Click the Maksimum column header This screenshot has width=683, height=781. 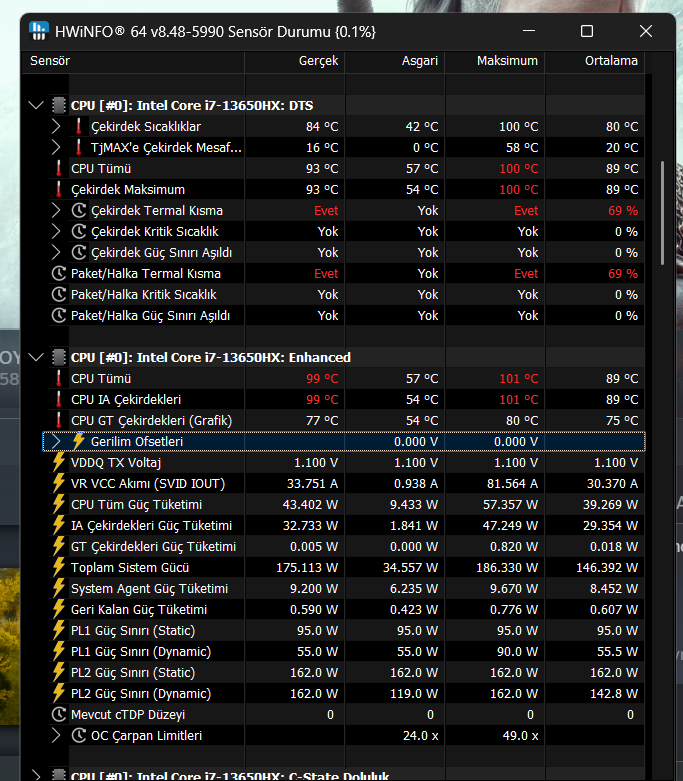[x=495, y=61]
